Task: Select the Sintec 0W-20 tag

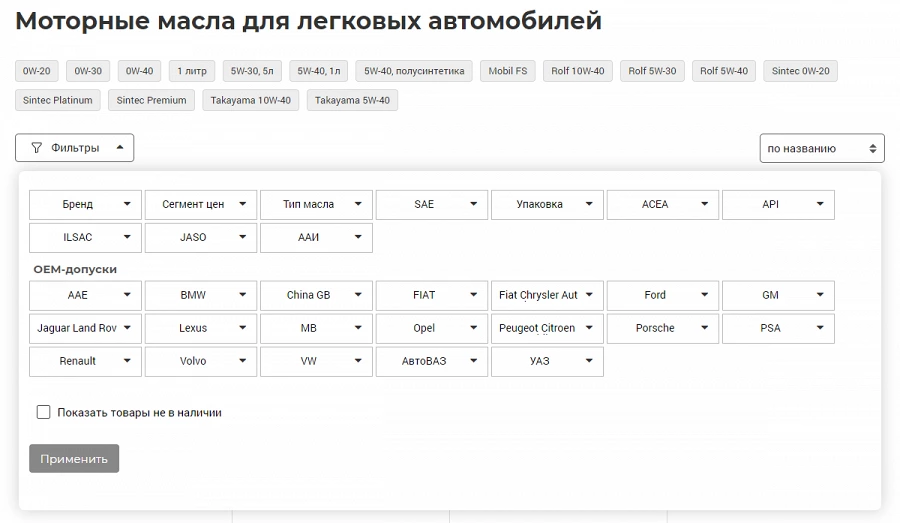Action: coord(800,71)
